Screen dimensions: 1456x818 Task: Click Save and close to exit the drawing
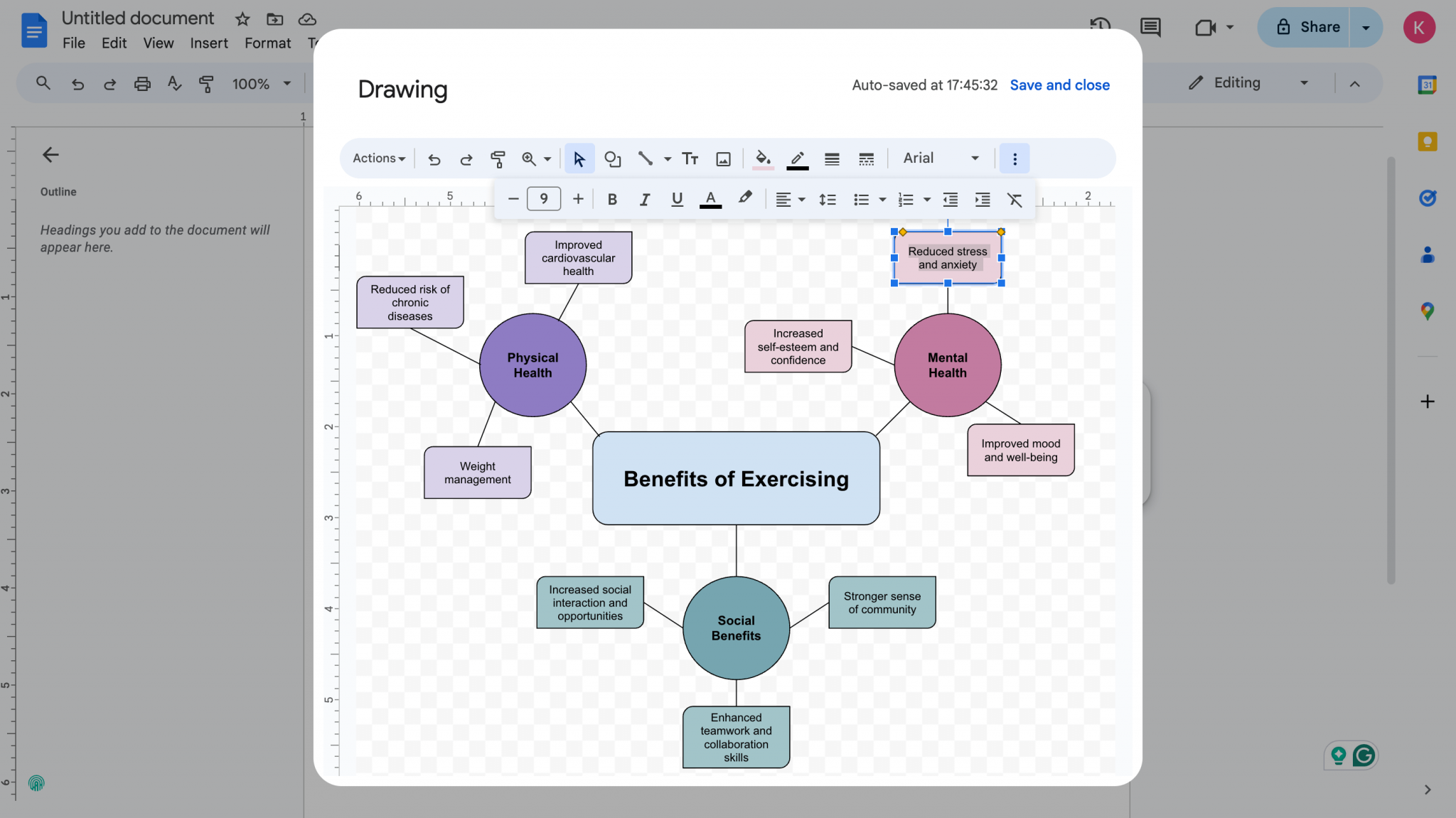coord(1059,85)
